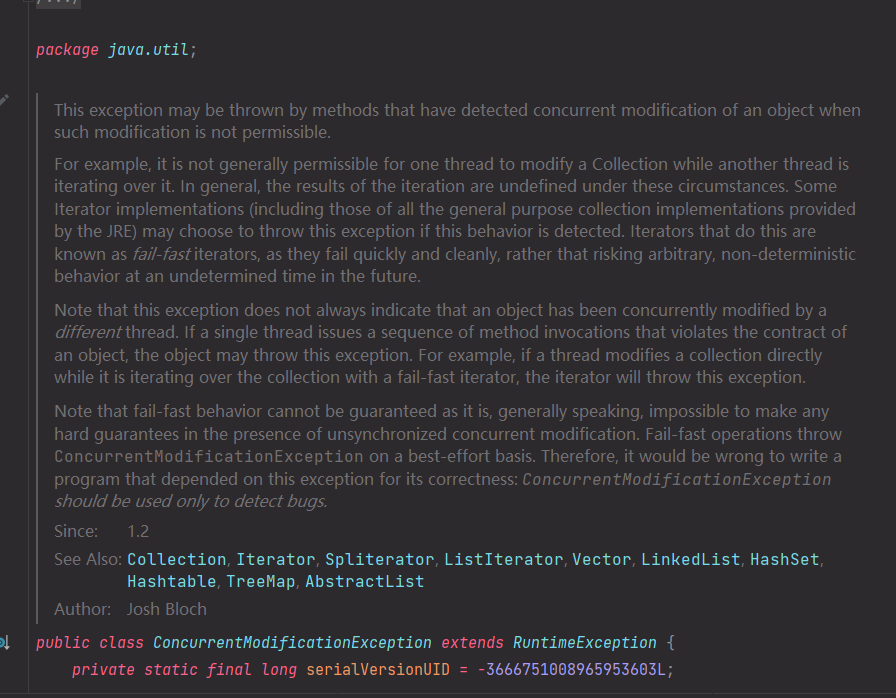Open the Collection link in See Also
The height and width of the screenshot is (698, 896).
[177, 559]
